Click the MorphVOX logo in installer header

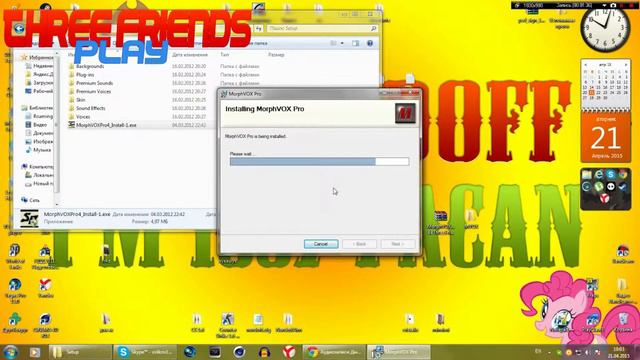(x=405, y=113)
